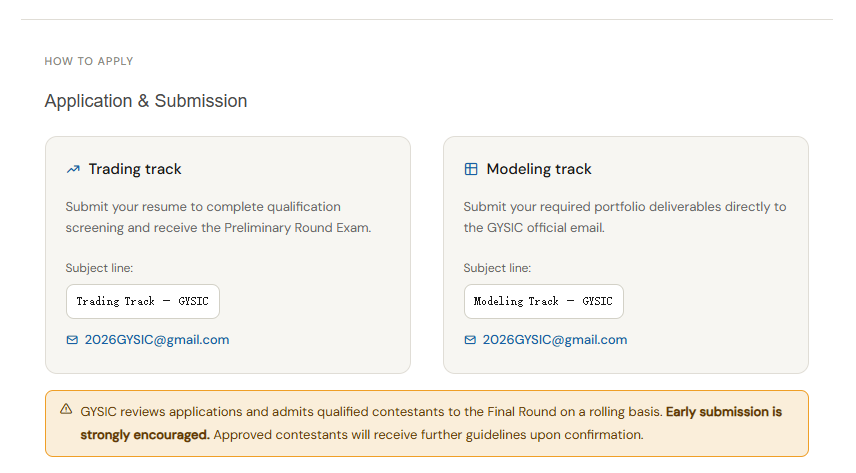This screenshot has width=856, height=473.
Task: Click the Trading track trend arrow icon
Action: pyautogui.click(x=73, y=170)
